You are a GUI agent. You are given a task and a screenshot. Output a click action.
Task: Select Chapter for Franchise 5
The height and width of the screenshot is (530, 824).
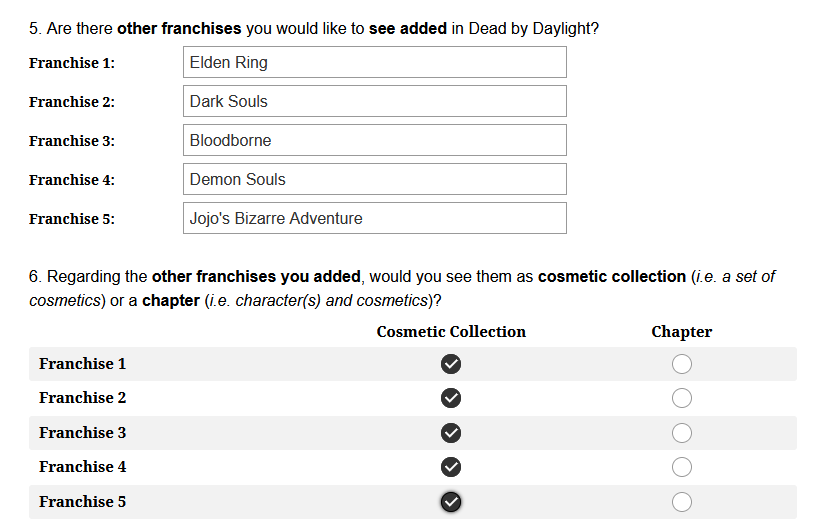click(681, 502)
